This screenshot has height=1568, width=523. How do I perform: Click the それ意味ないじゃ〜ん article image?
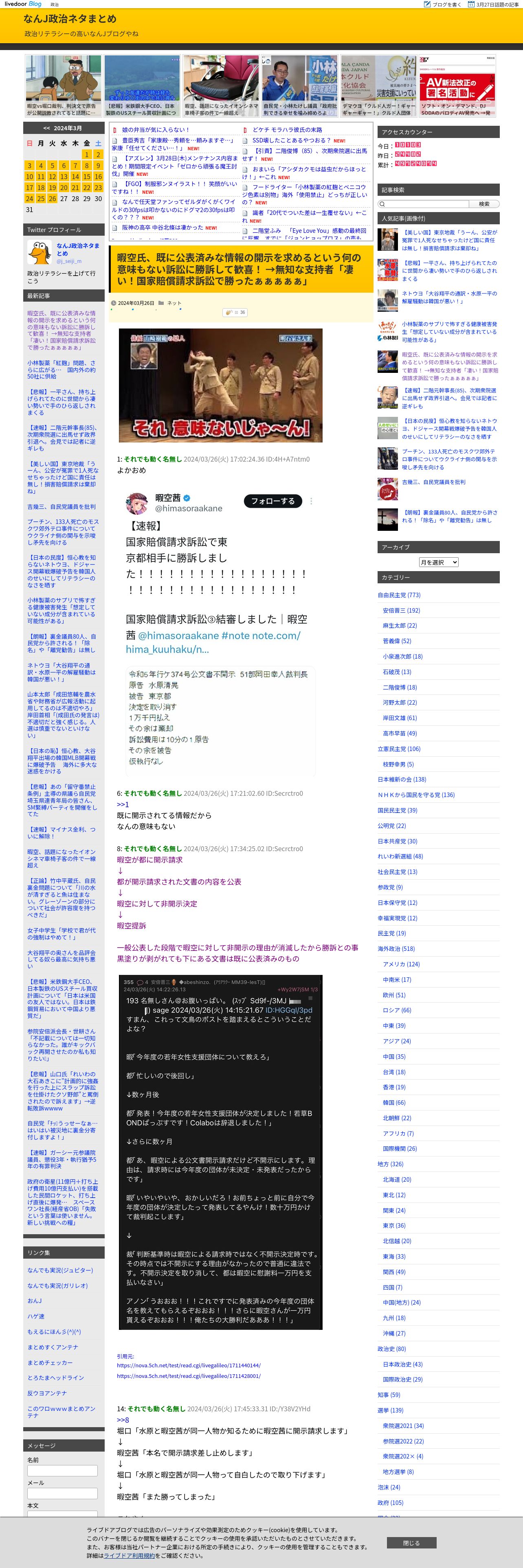coord(220,385)
